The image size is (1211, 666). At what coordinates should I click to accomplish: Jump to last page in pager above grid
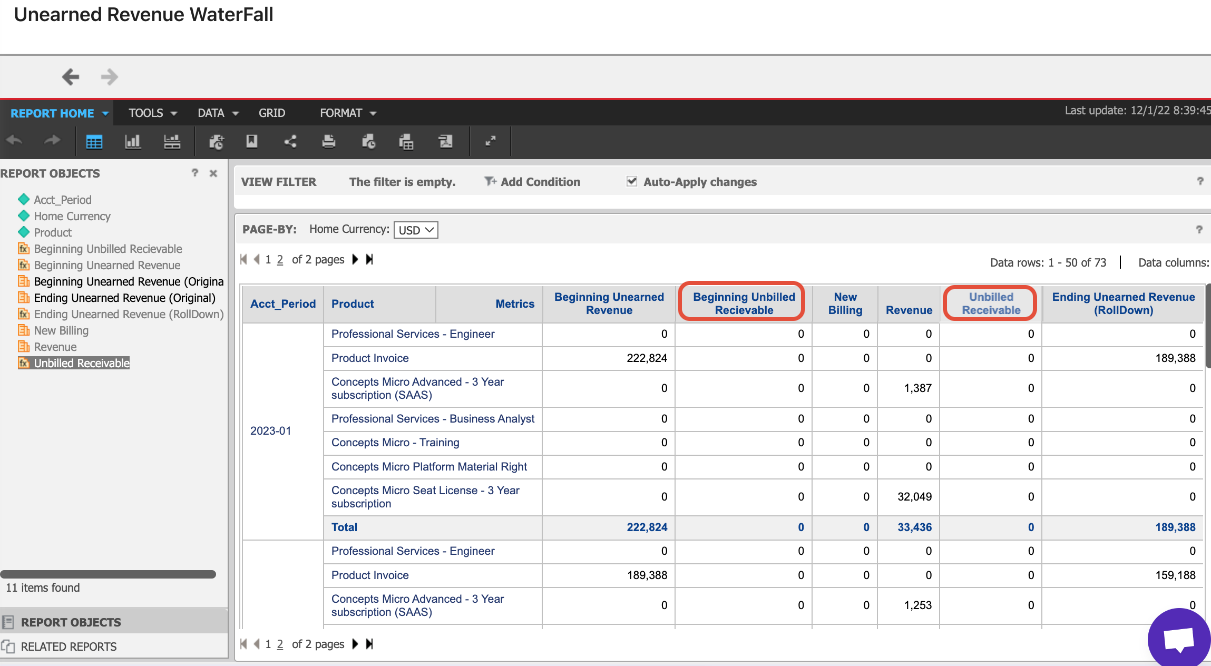369,260
